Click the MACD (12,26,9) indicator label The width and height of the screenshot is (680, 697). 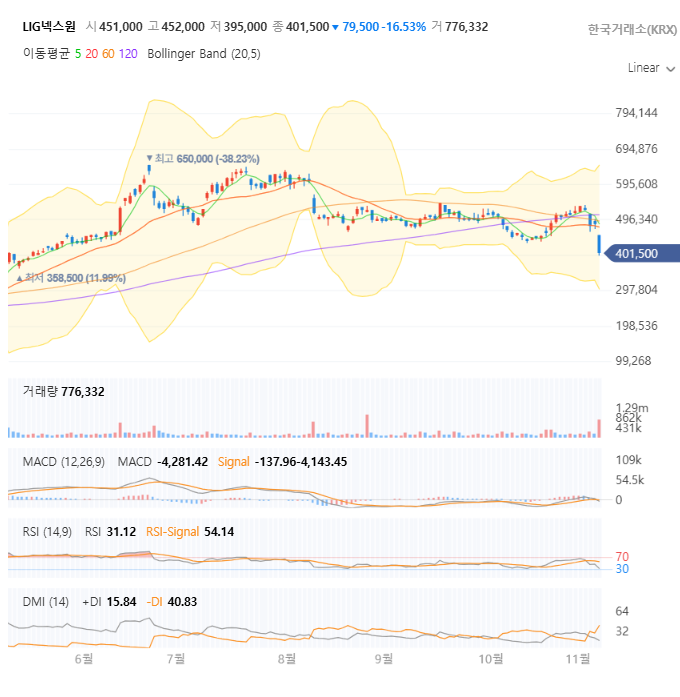pos(64,462)
